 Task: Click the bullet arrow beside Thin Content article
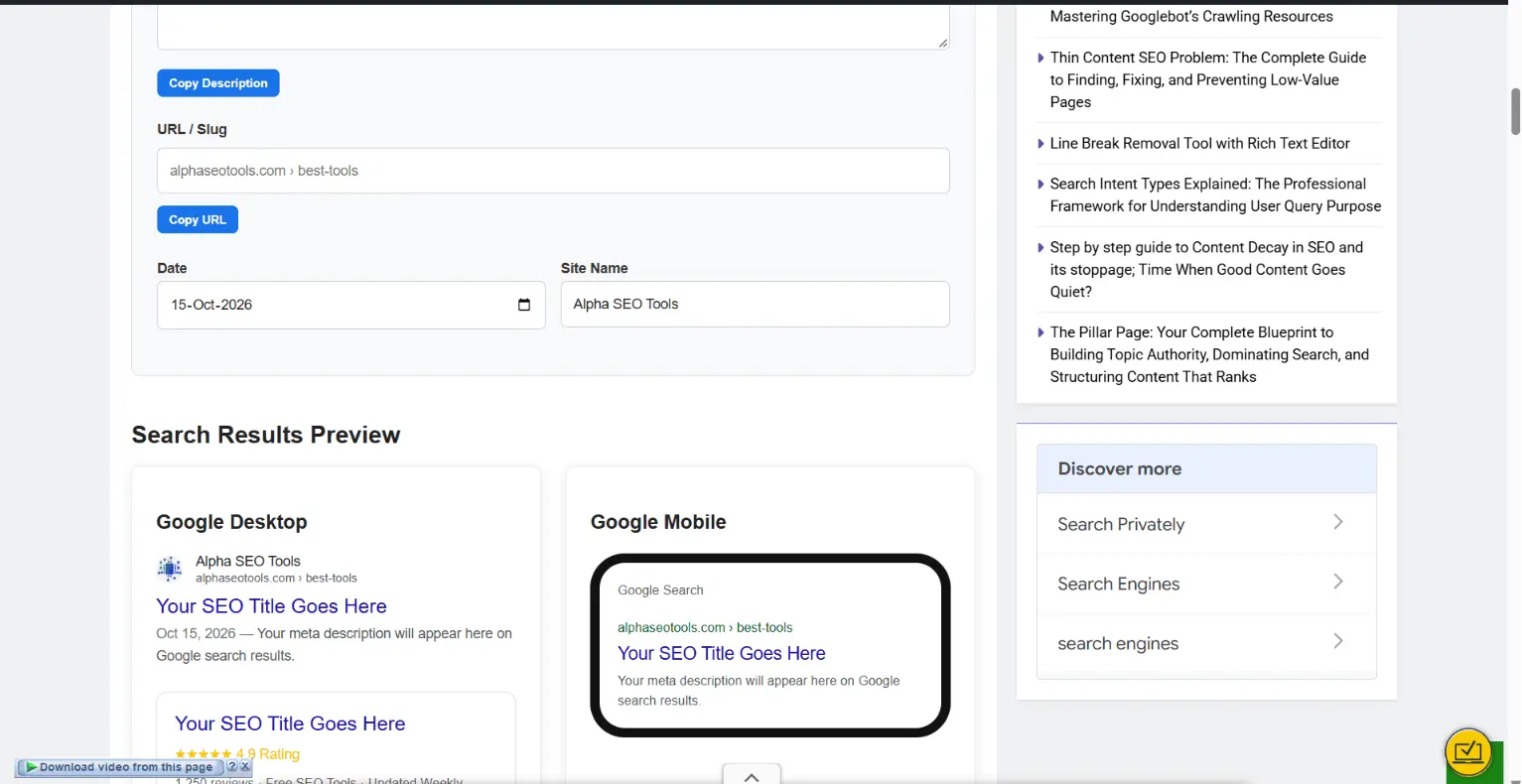[x=1040, y=58]
